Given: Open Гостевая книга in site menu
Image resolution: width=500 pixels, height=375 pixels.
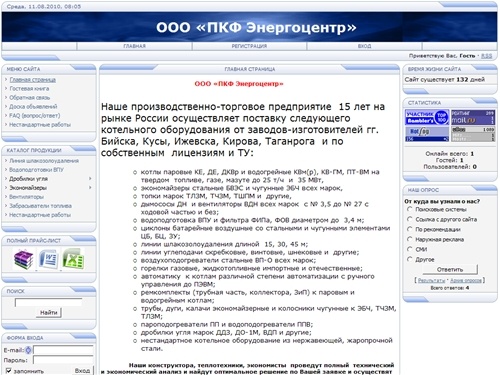Looking at the screenshot, I should pos(29,89).
